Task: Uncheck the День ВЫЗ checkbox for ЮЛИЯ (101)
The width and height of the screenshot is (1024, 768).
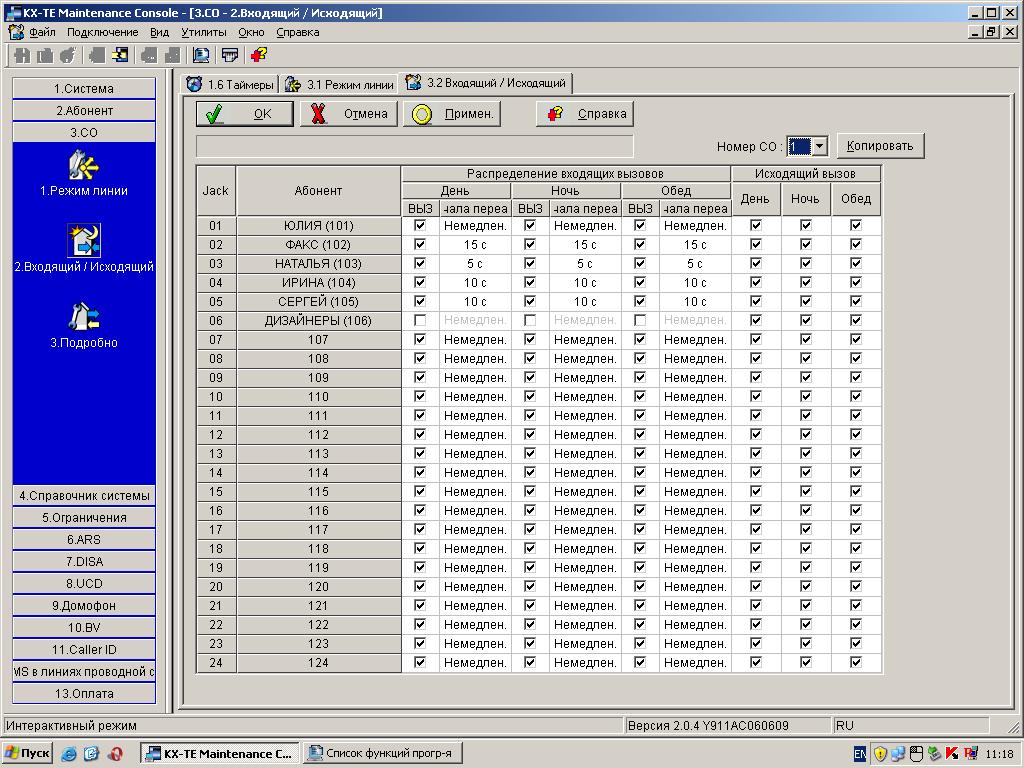Action: 420,225
